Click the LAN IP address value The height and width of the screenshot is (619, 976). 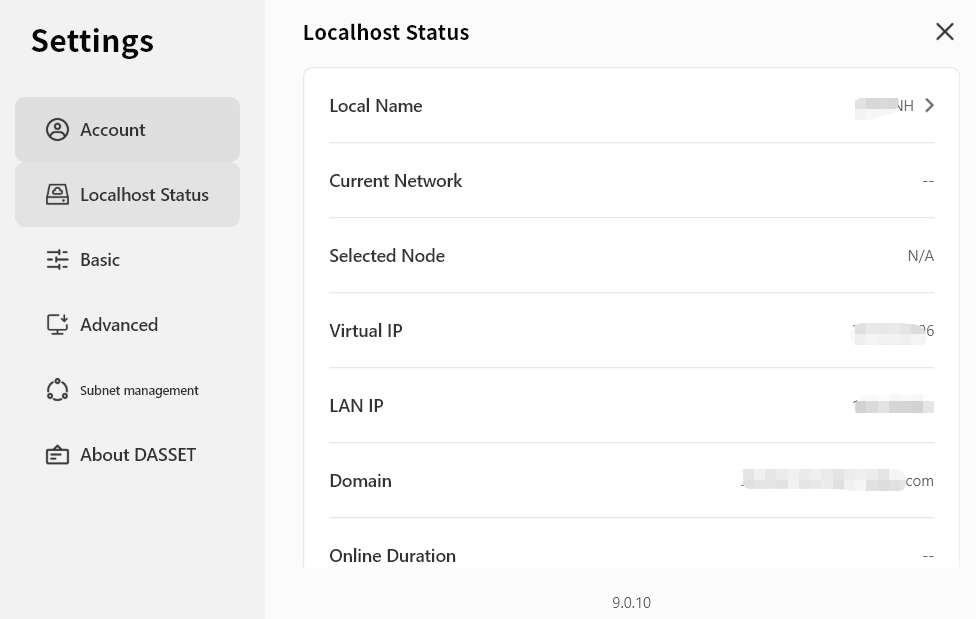893,406
